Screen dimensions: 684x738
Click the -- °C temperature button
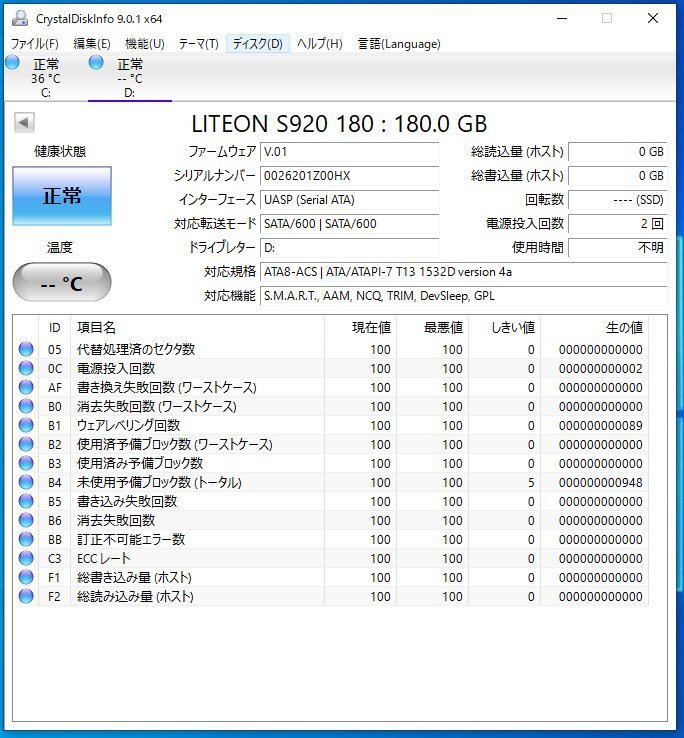(x=62, y=282)
